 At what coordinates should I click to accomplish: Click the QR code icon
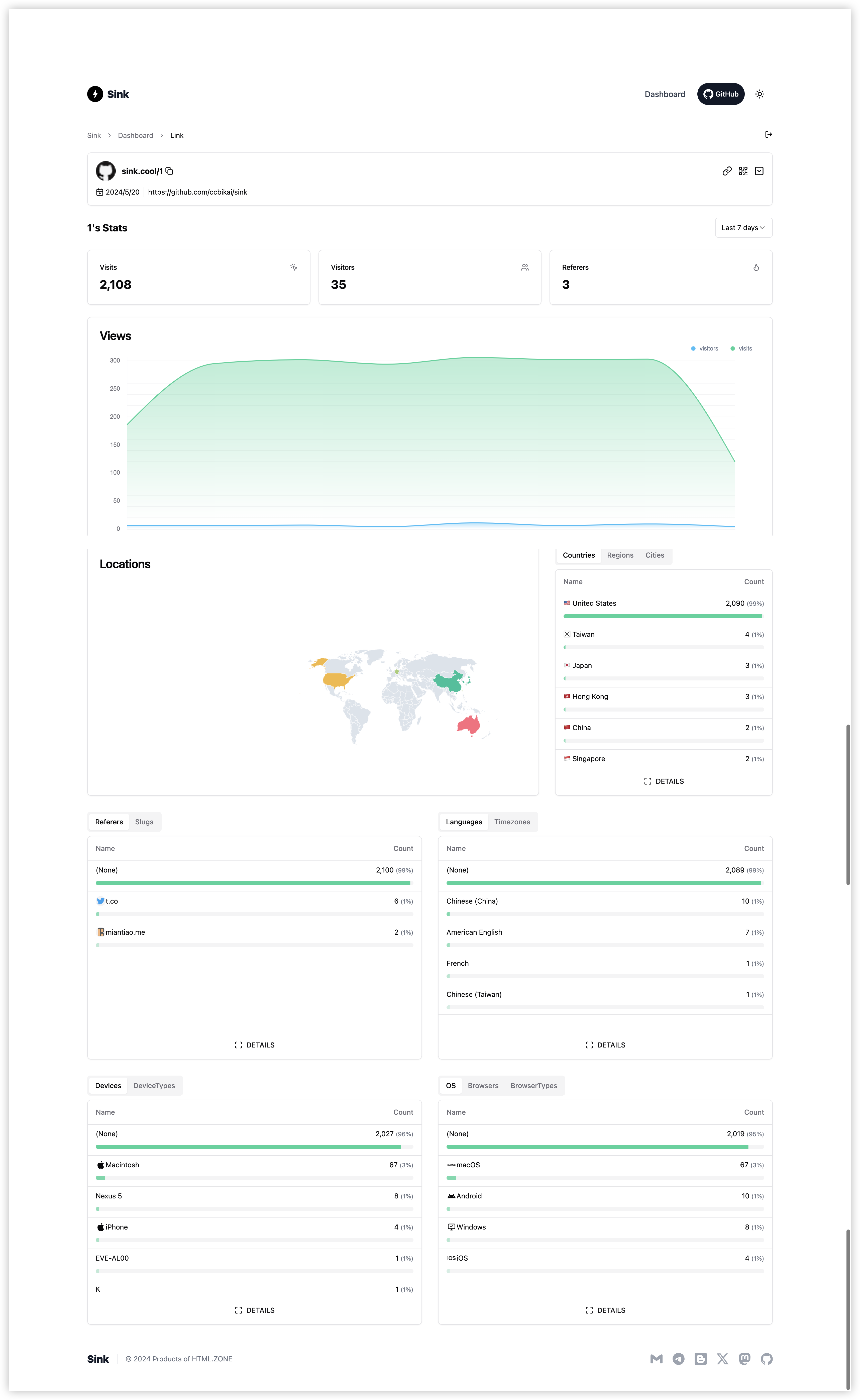[x=743, y=171]
